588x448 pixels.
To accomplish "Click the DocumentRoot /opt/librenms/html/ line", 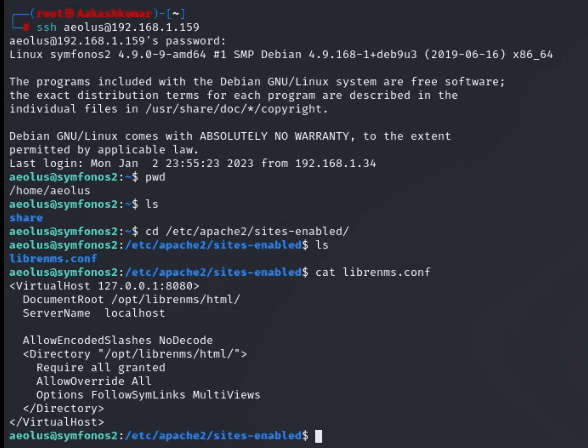I will 131,300.
